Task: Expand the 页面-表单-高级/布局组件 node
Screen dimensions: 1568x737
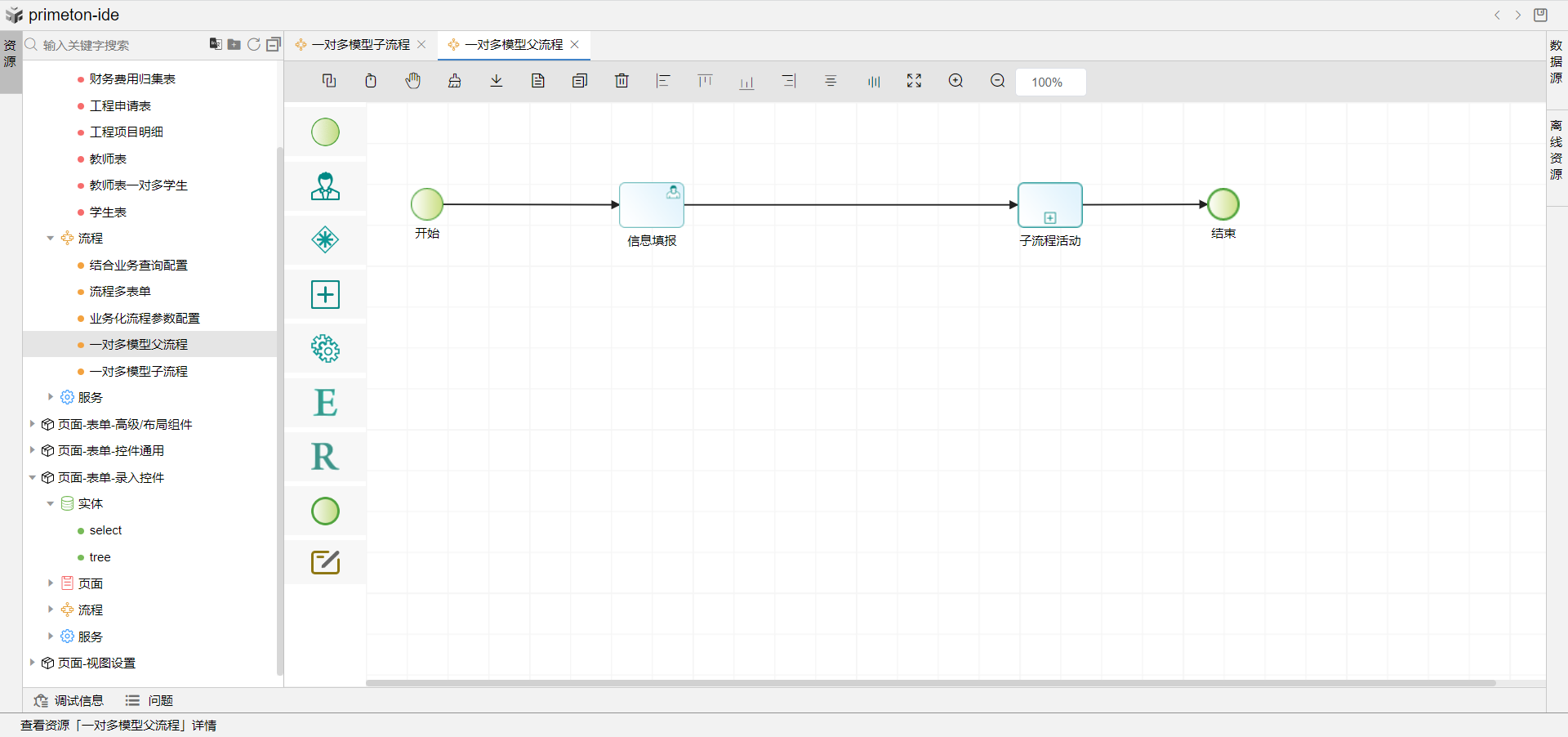Action: (x=33, y=424)
